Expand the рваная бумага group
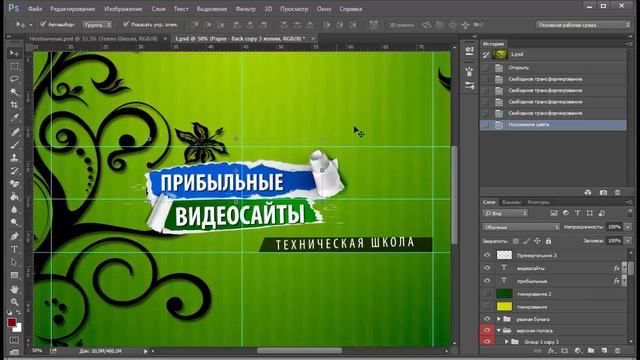640x360 pixels. 498,319
